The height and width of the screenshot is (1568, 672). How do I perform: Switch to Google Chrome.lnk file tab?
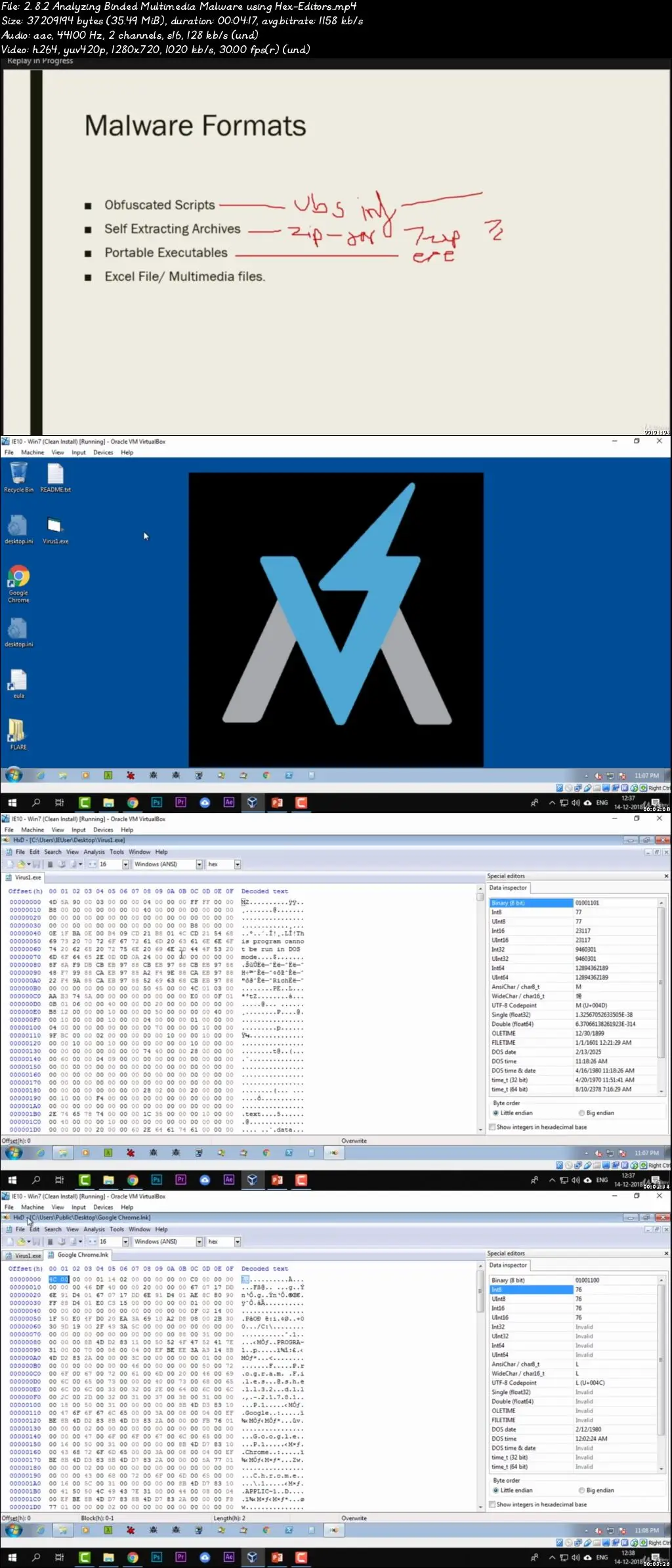pos(78,1255)
